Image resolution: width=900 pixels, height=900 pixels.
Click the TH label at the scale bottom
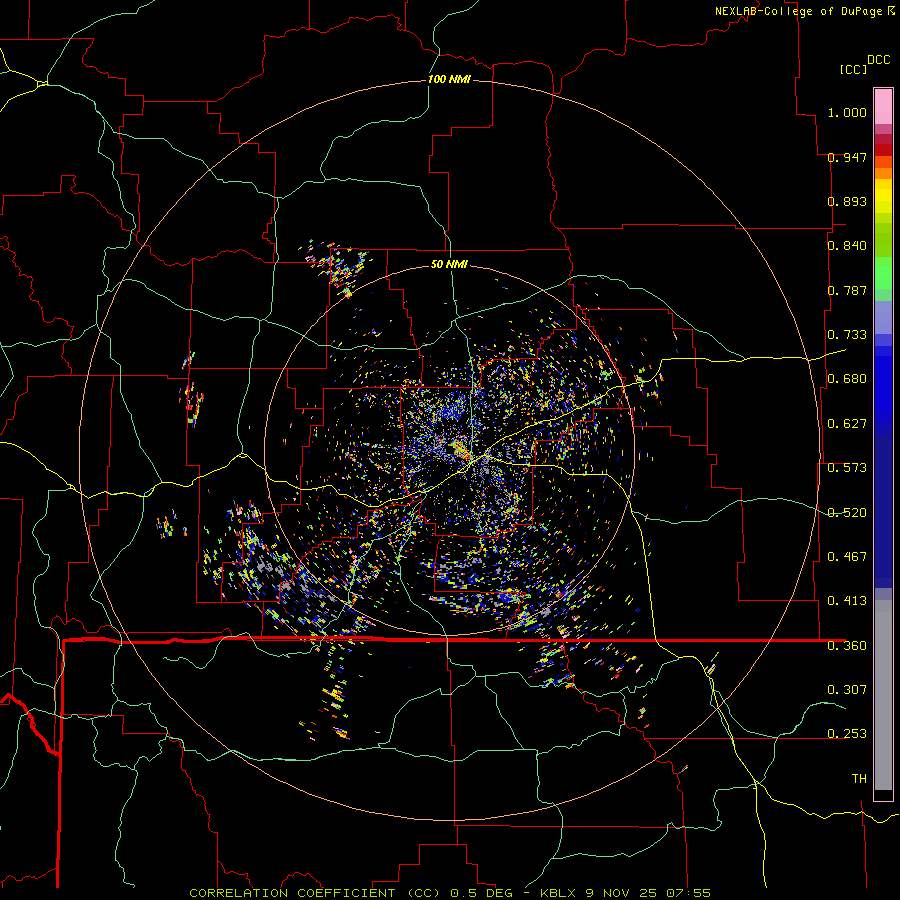coord(859,779)
